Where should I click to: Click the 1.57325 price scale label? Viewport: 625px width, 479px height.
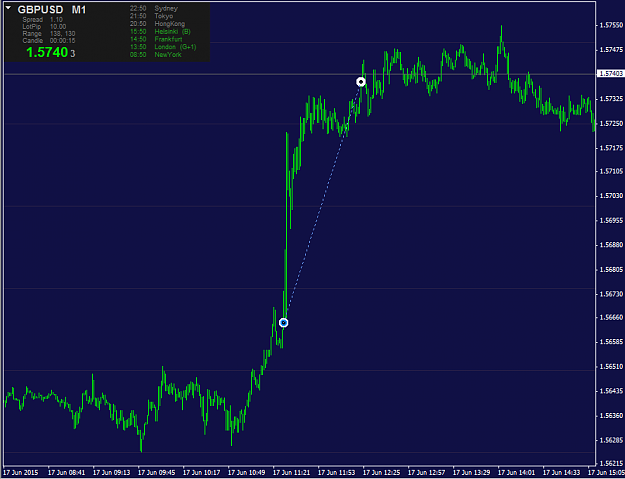(x=611, y=98)
